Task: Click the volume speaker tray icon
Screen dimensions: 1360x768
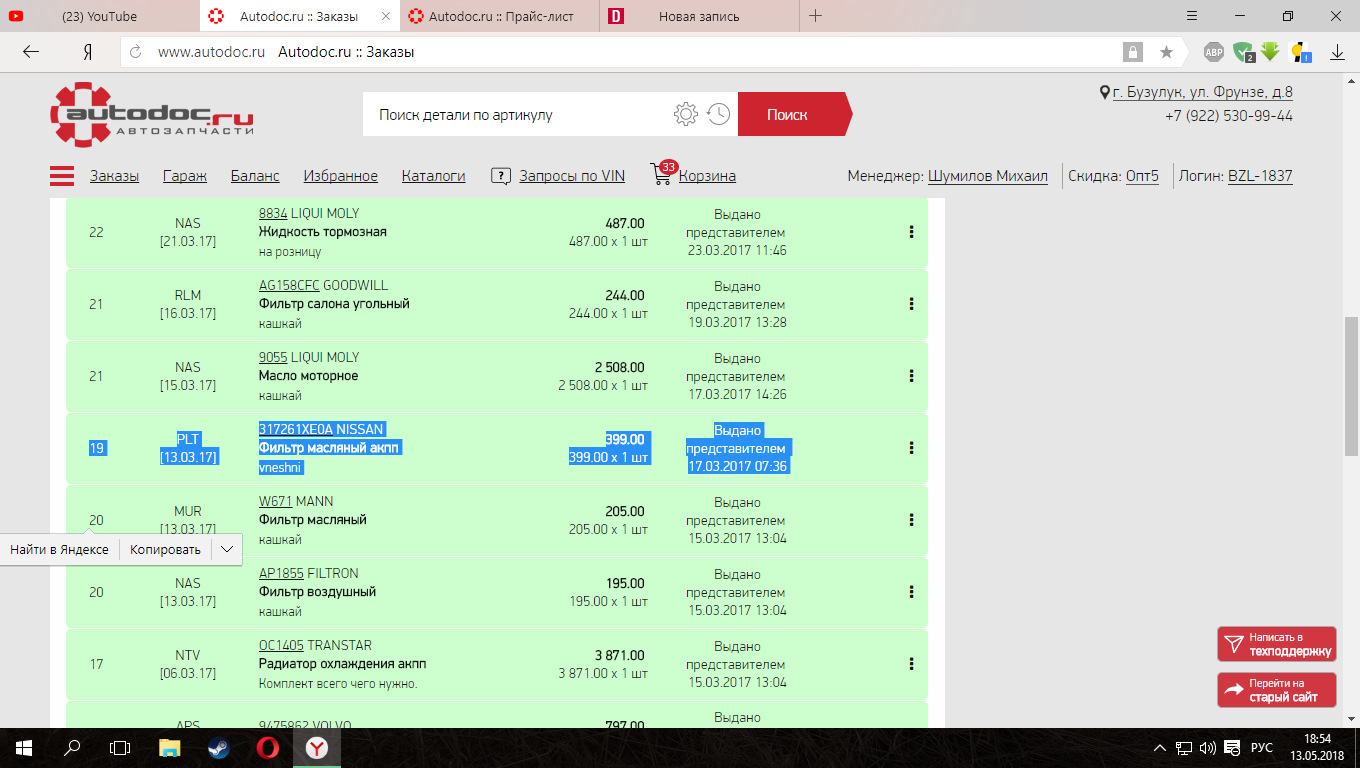Action: pyautogui.click(x=1207, y=747)
